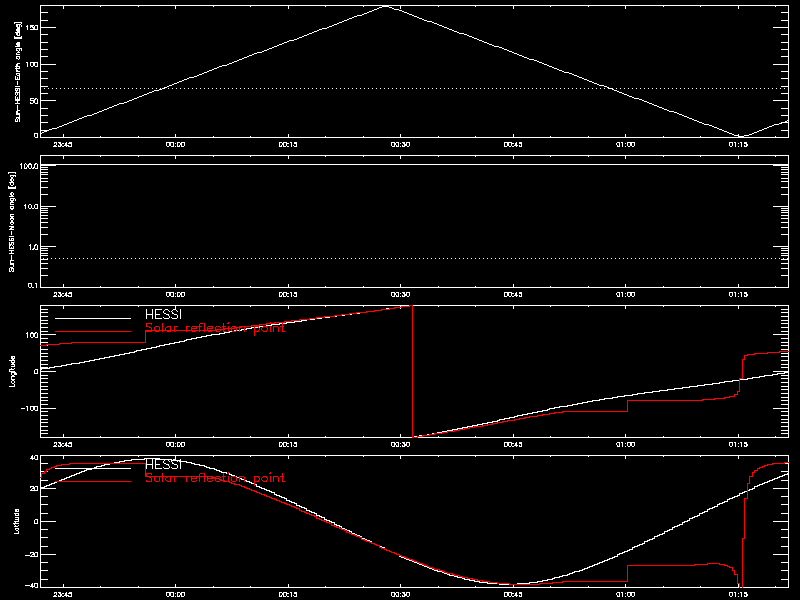Image resolution: width=800 pixels, height=600 pixels.
Task: Click 01:00 time label under Latitude plot
Action: tap(626, 595)
